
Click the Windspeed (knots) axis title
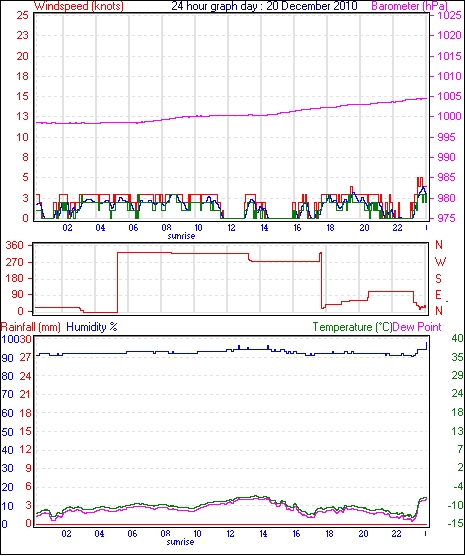[x=79, y=6]
